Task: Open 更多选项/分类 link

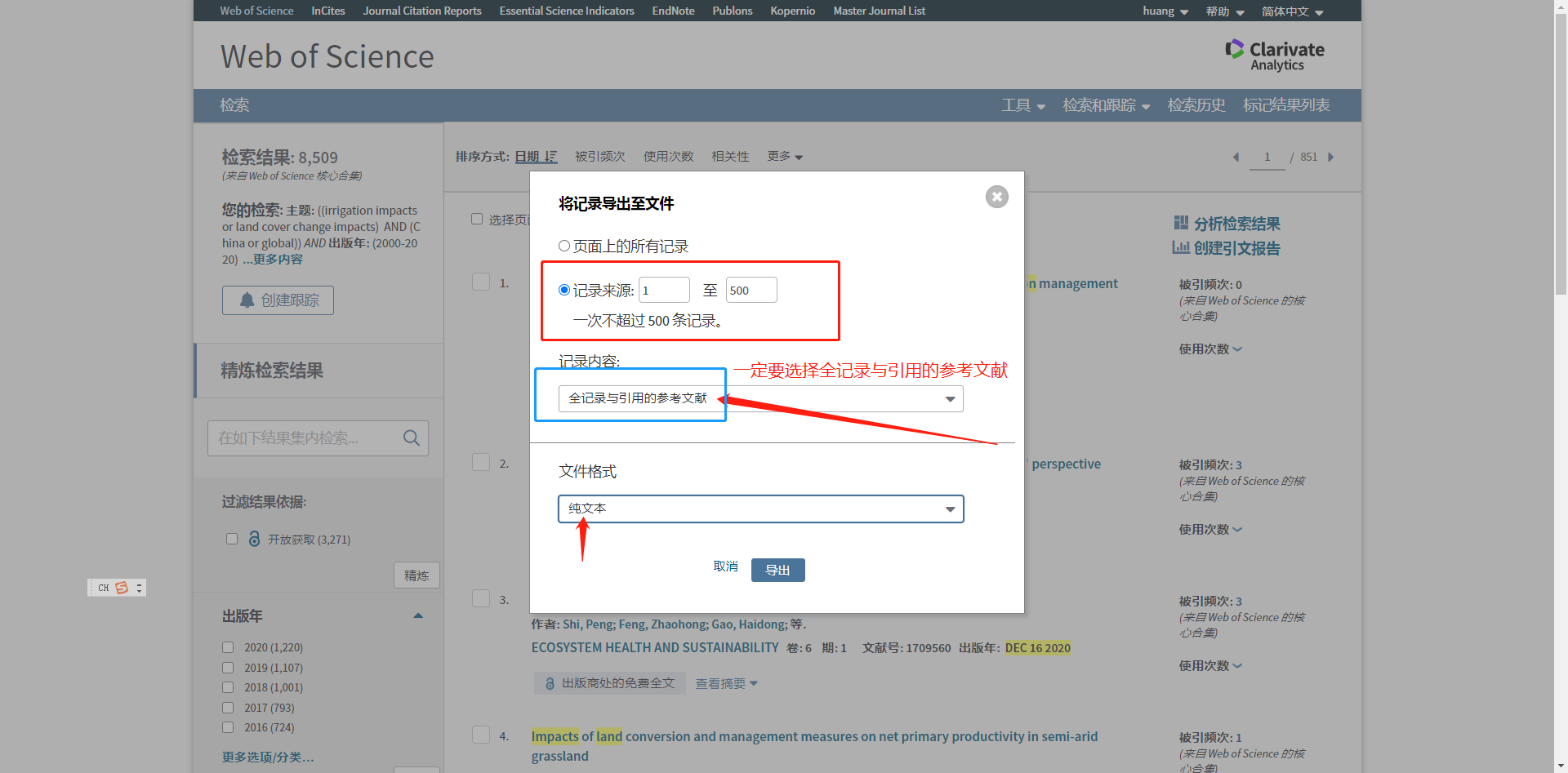Action: (268, 757)
